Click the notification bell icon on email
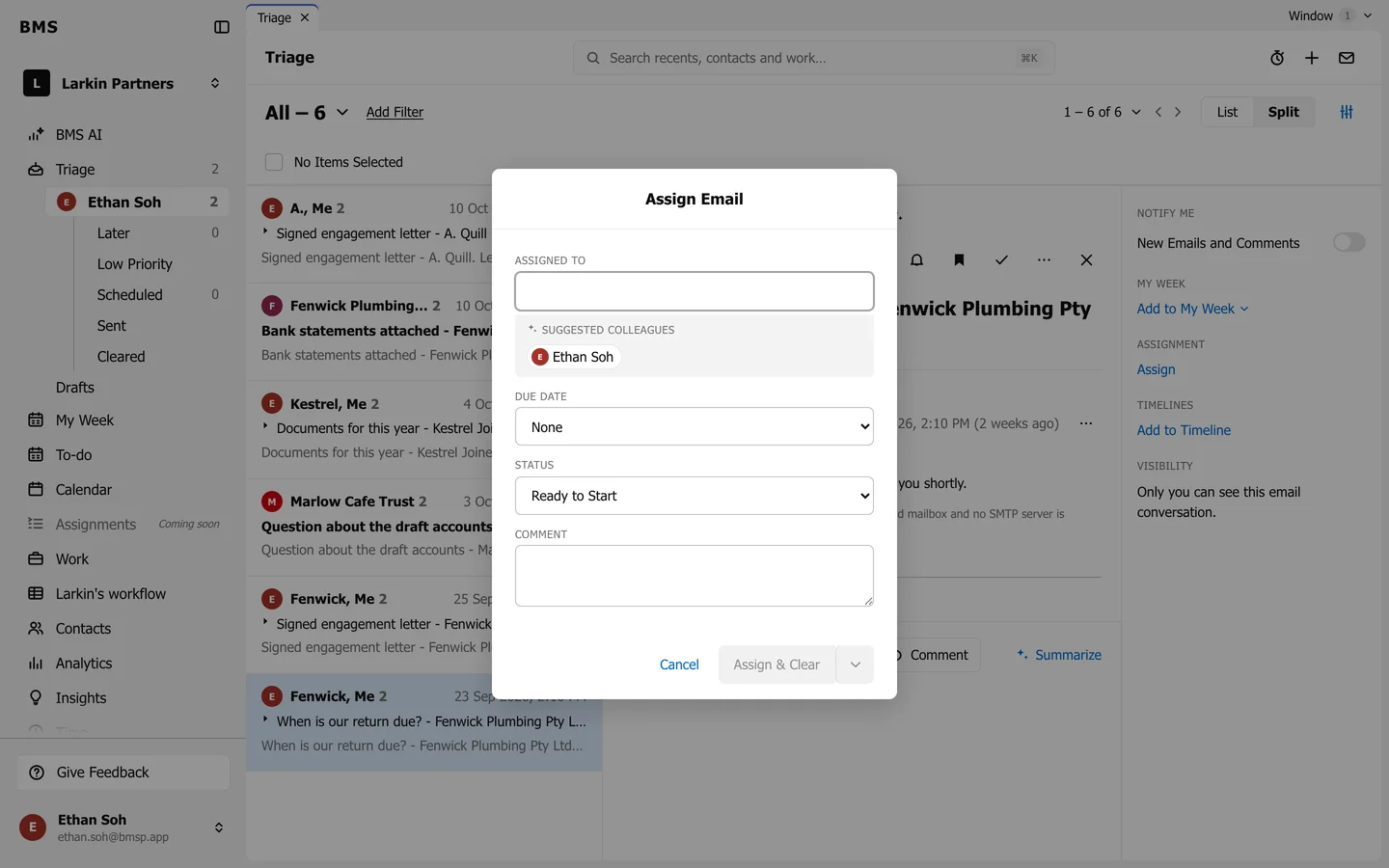 [917, 260]
